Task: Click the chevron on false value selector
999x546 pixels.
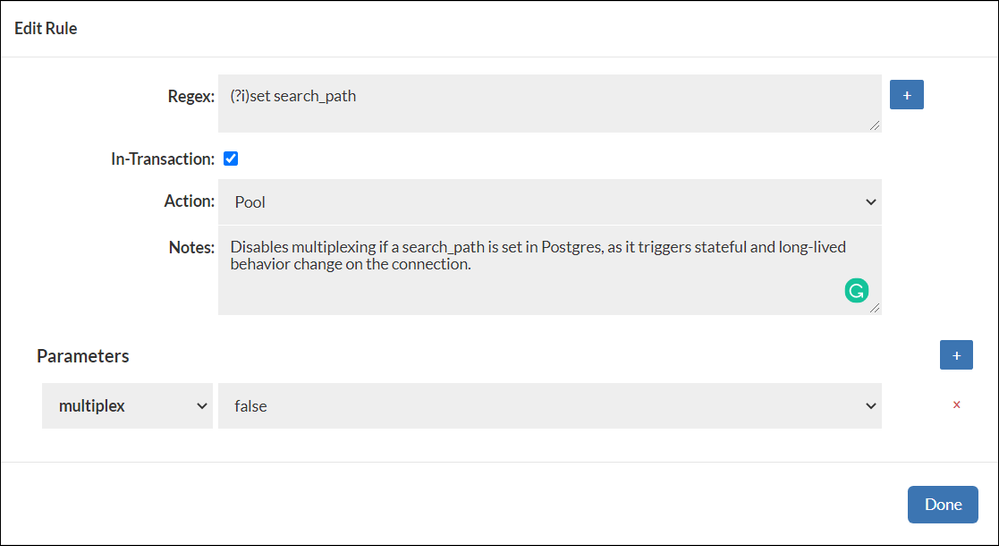Action: click(870, 406)
